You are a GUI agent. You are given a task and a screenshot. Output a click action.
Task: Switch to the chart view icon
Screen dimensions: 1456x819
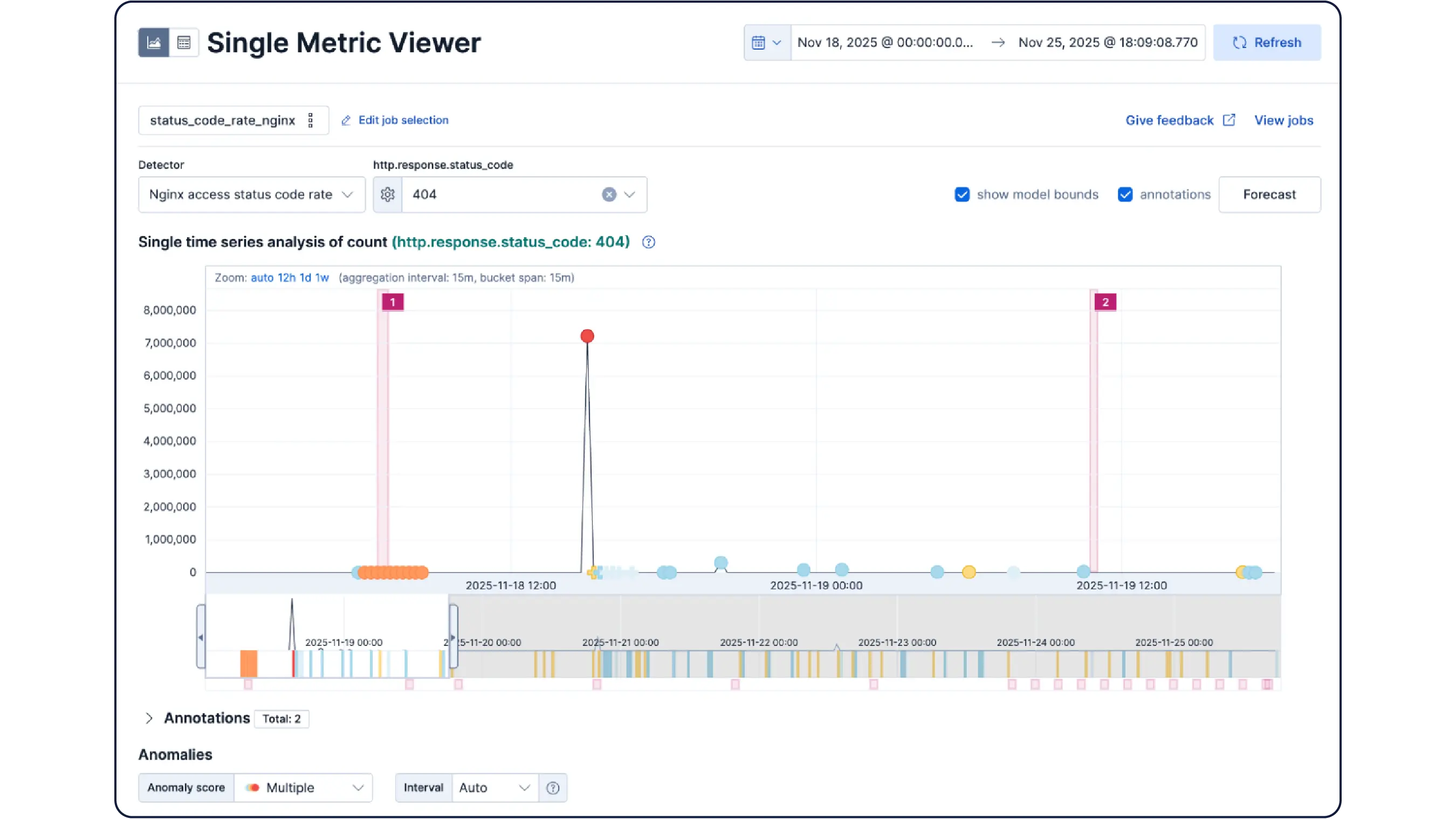pos(153,43)
